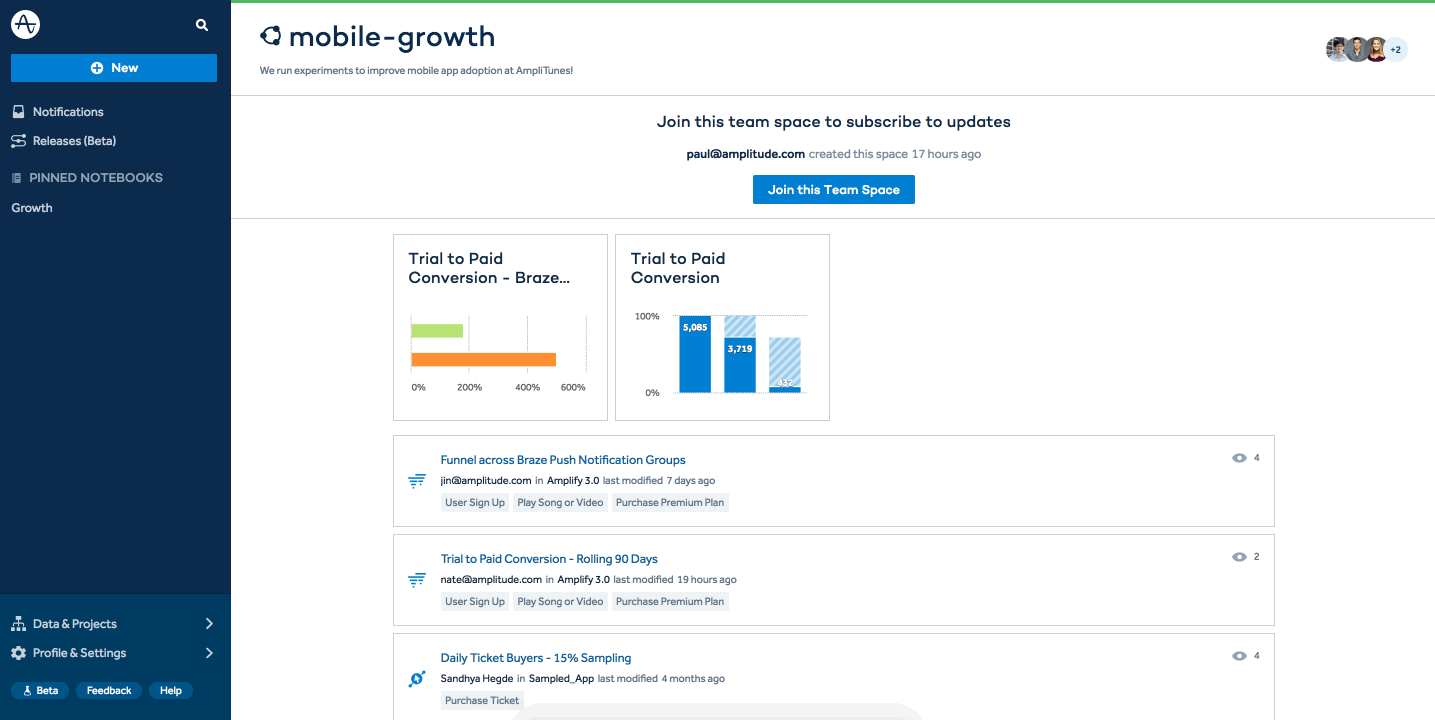
Task: Open the Trial to Paid Conversion bar chart thumbnail
Action: click(x=722, y=328)
